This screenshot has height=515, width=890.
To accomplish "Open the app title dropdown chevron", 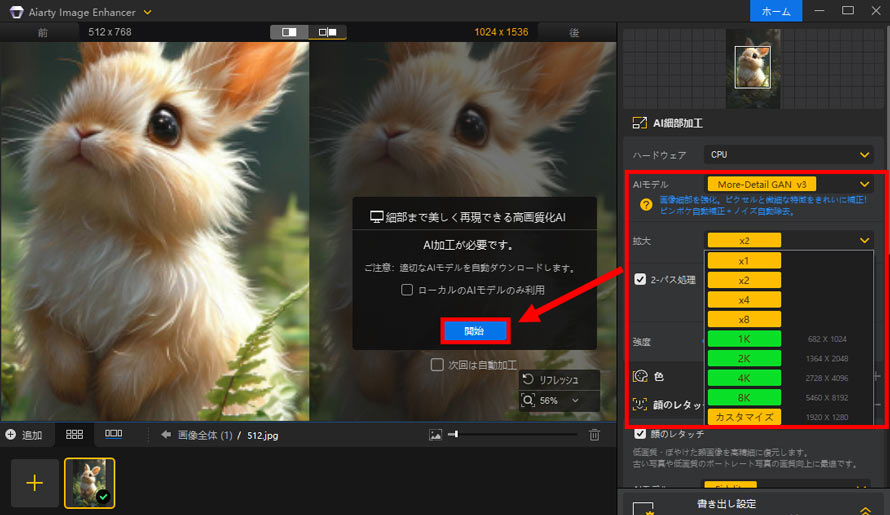I will point(148,12).
